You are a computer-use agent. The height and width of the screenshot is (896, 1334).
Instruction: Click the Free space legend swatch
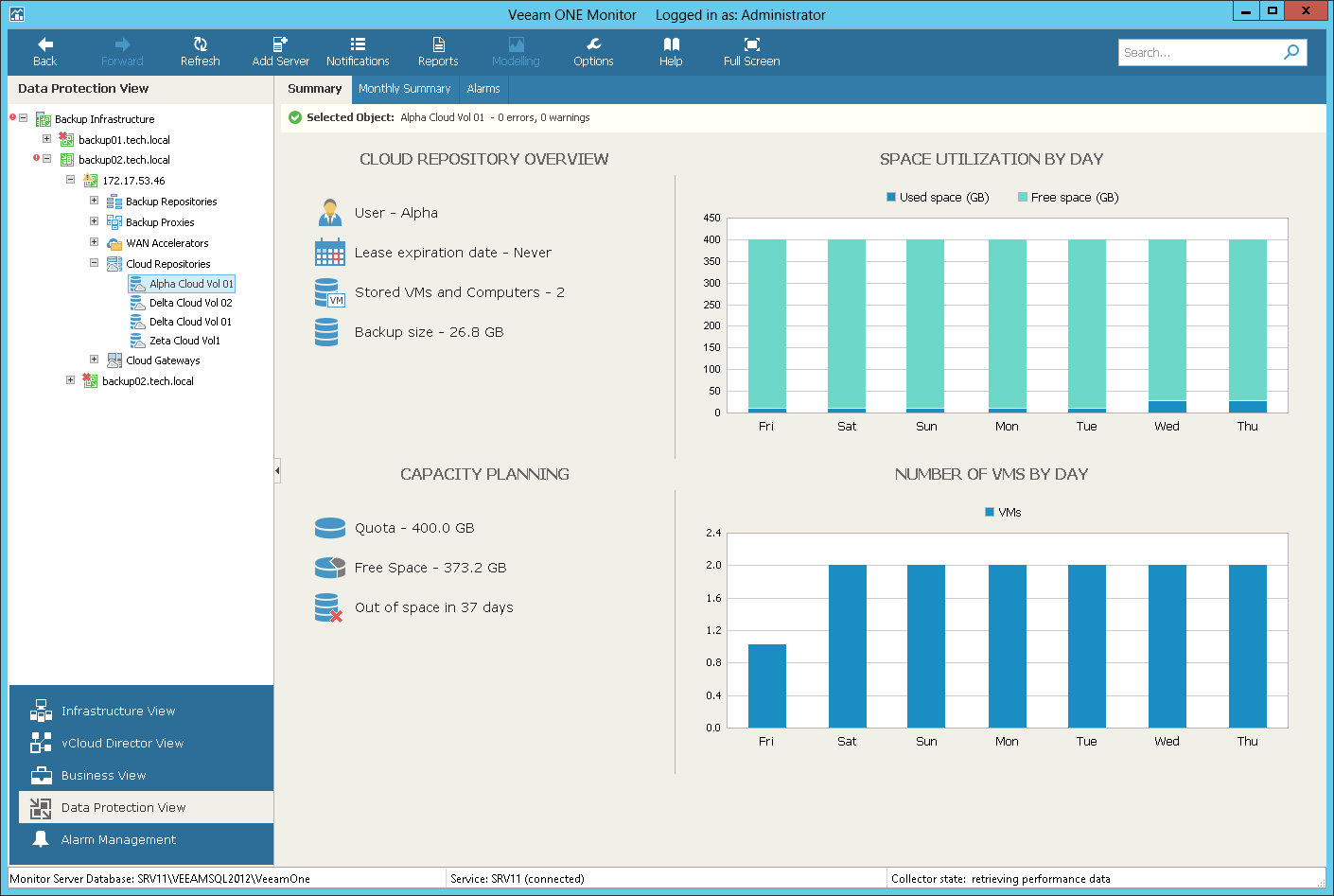tap(1023, 197)
